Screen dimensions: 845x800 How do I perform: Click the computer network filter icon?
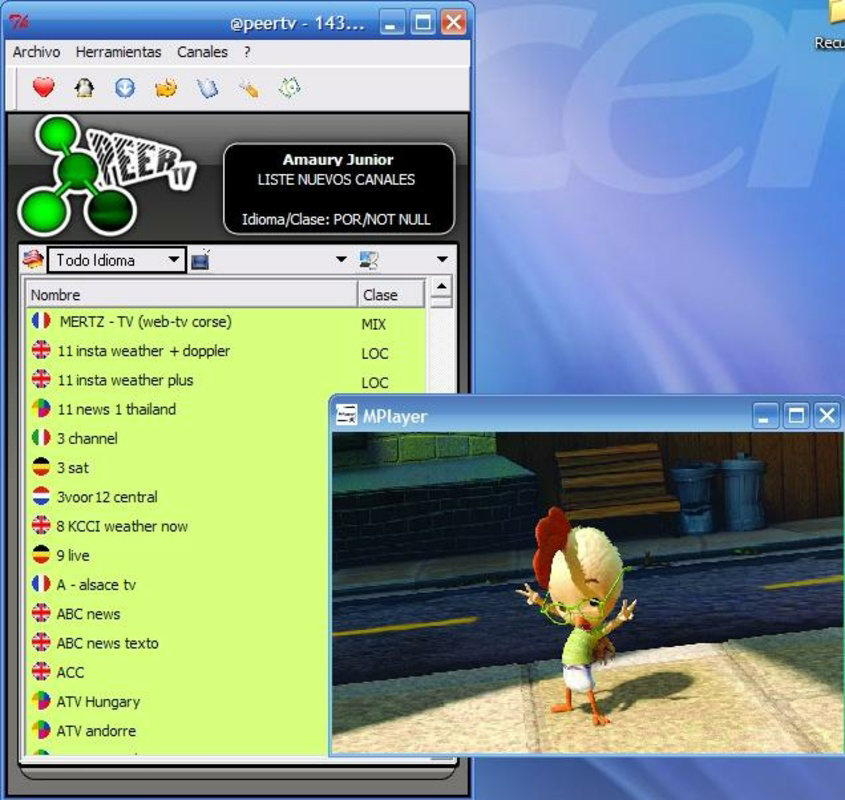(x=369, y=260)
